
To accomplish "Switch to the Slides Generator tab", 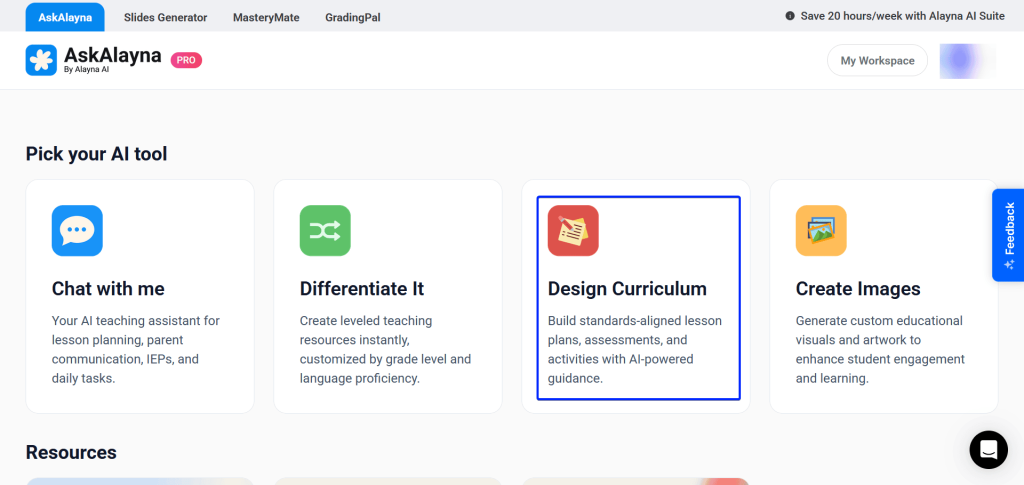I will pyautogui.click(x=166, y=17).
